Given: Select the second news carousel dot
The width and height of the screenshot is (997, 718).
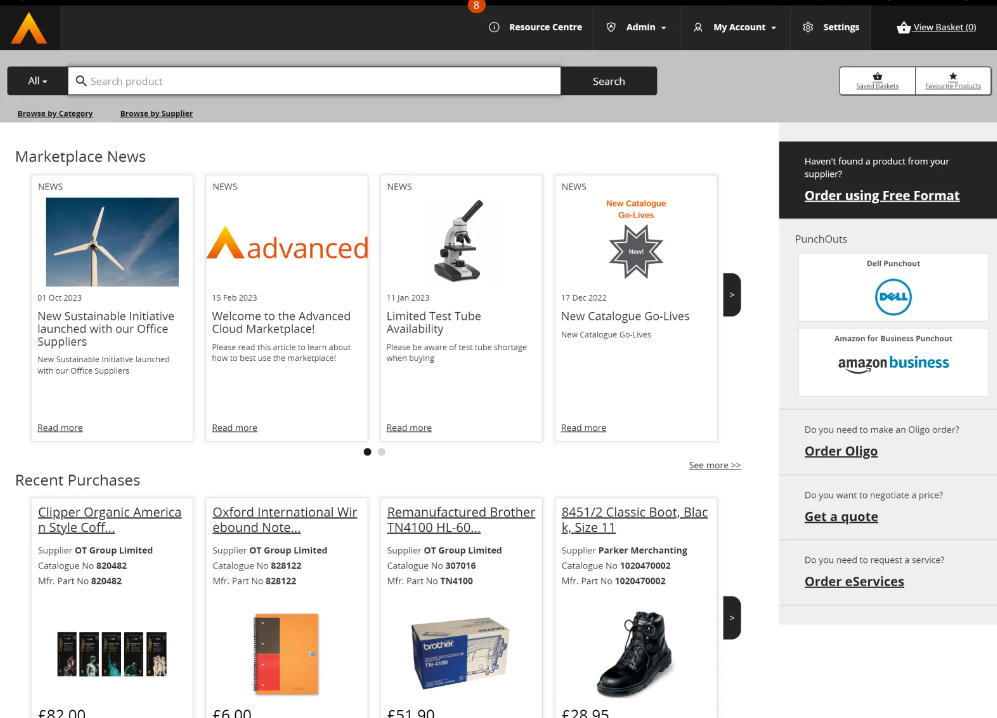Looking at the screenshot, I should coord(381,452).
